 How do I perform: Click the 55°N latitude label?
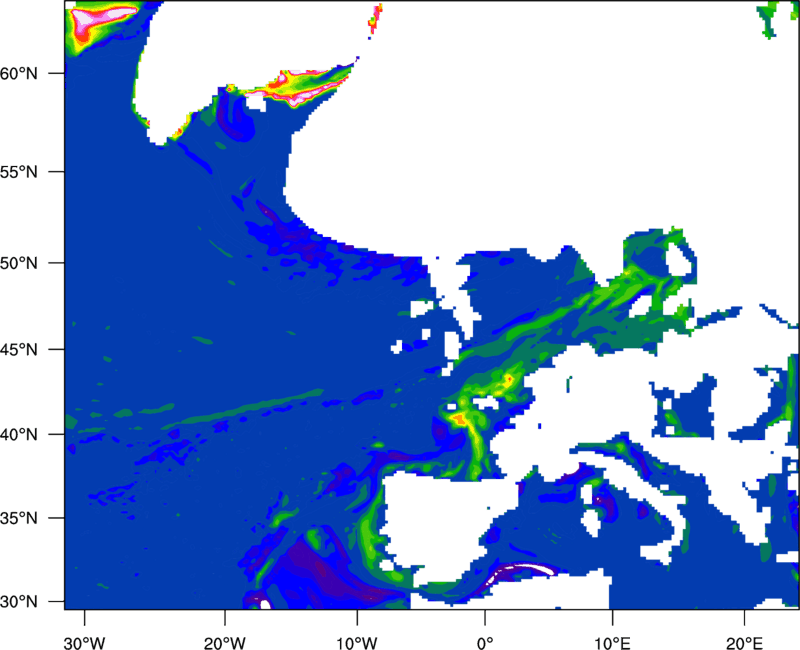19,172
